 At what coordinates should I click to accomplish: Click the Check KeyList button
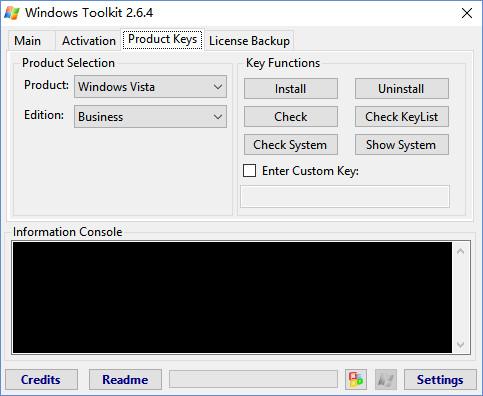pos(402,117)
